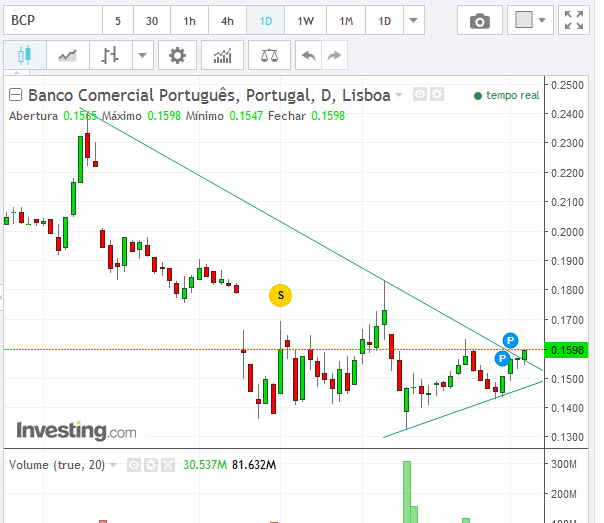Screen dimensions: 604x523
Task: Select the highlighted 1D timeframe
Action: coord(265,20)
